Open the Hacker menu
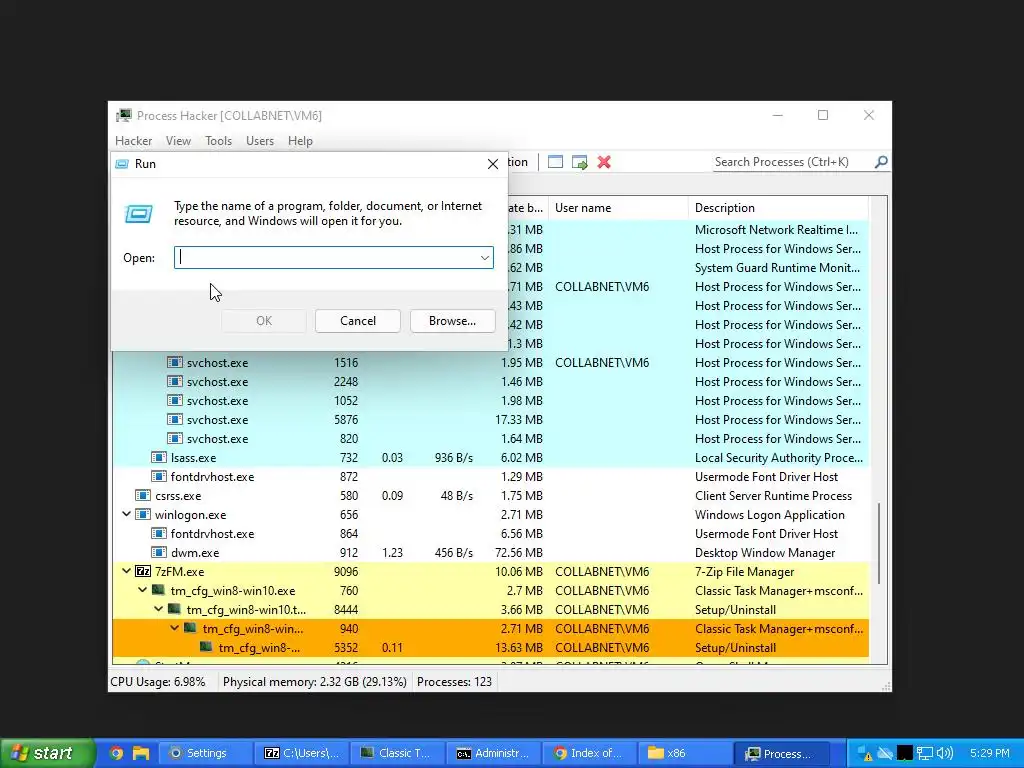The image size is (1024, 768). 133,141
